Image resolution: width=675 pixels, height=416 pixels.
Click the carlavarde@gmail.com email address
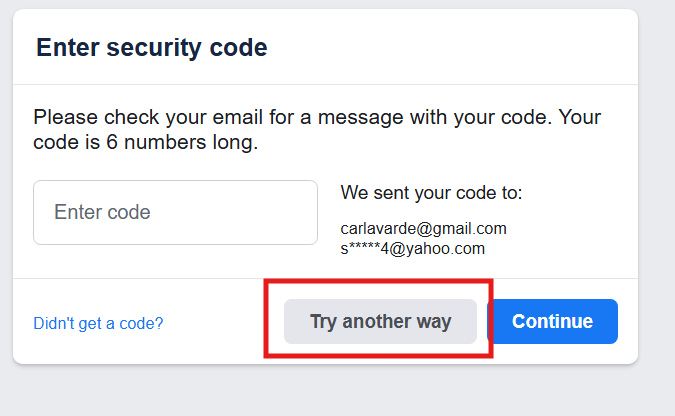(x=423, y=228)
